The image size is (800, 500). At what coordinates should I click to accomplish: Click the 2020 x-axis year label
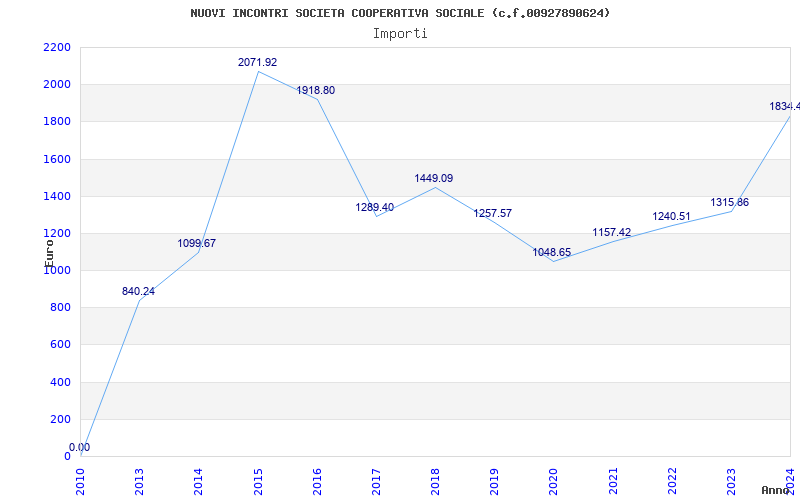[x=554, y=481]
